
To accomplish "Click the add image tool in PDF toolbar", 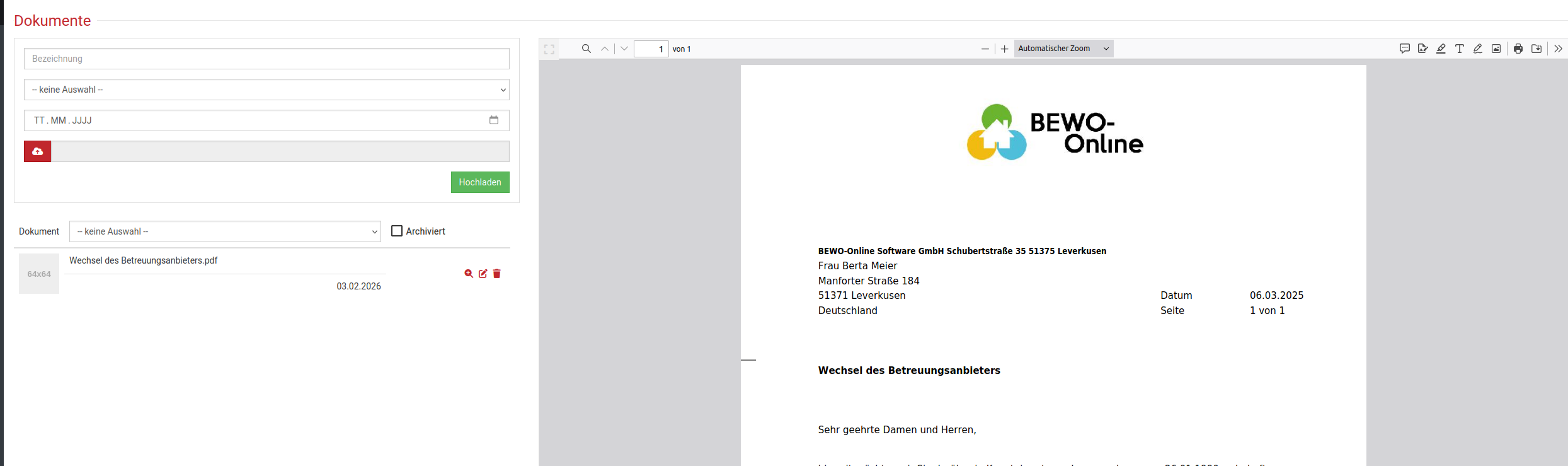I will point(1496,49).
